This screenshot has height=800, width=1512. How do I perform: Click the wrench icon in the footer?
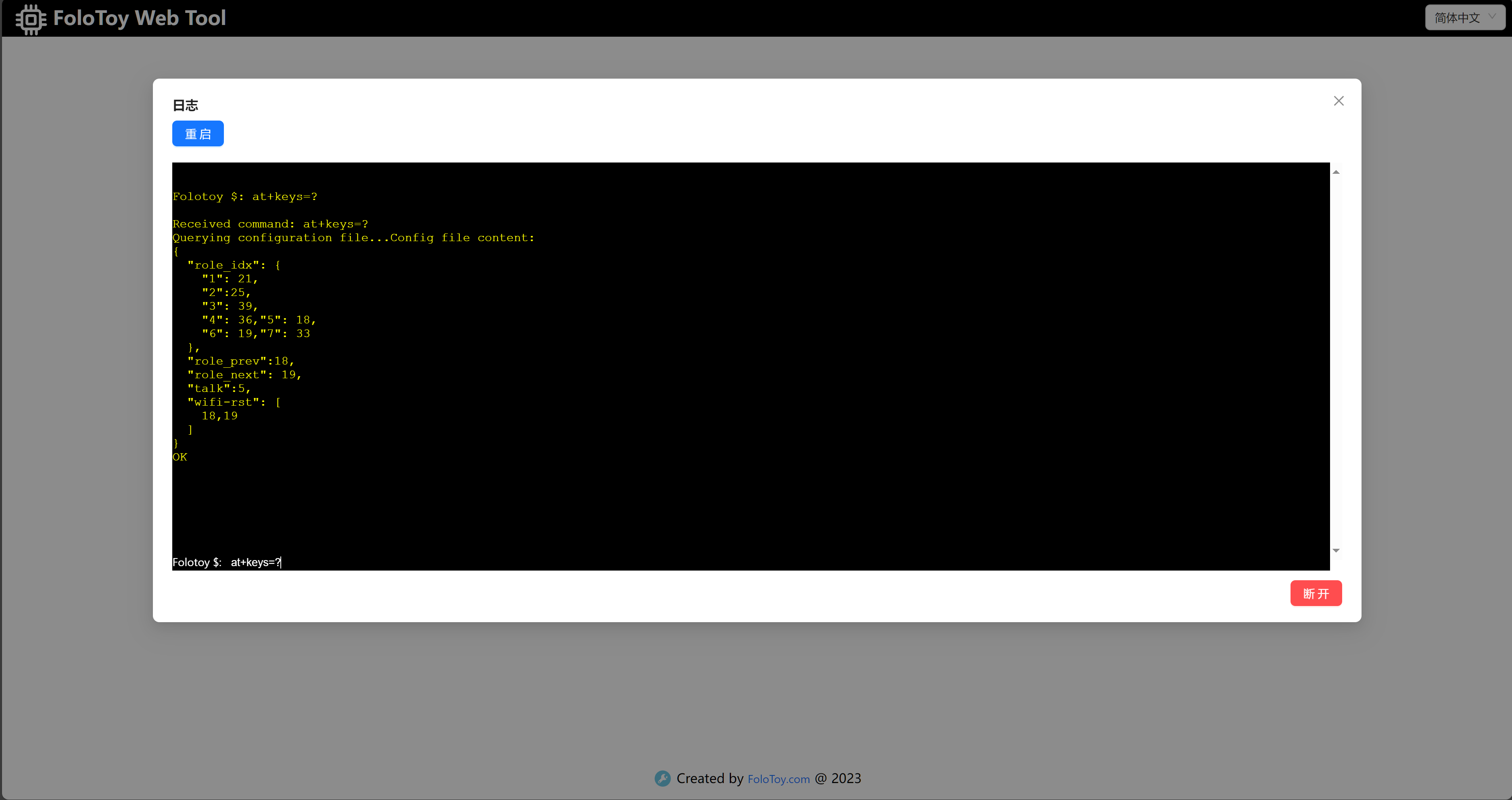(662, 778)
